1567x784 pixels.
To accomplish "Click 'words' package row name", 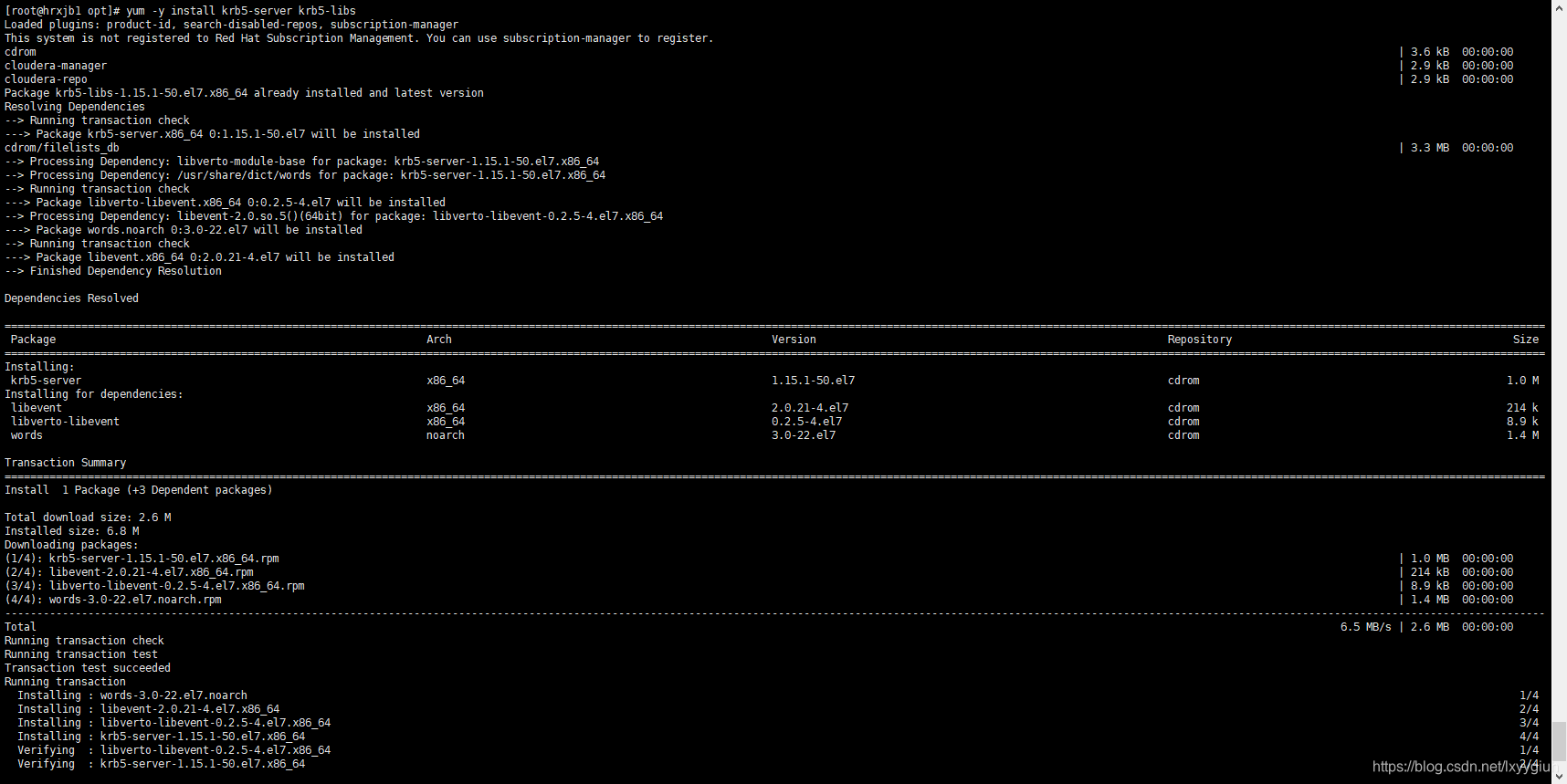I will click(x=27, y=435).
